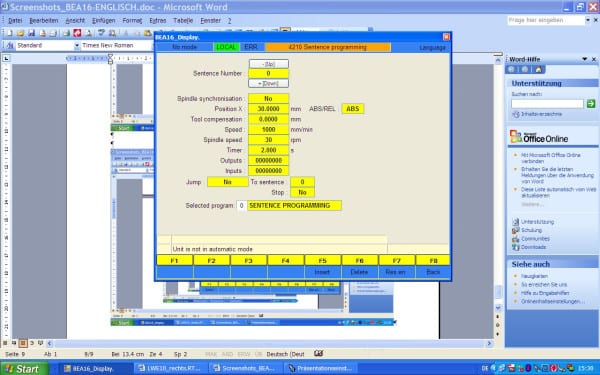The height and width of the screenshot is (375, 600).
Task: Click the Open folder icon in Word toolbar
Action: (x=20, y=33)
